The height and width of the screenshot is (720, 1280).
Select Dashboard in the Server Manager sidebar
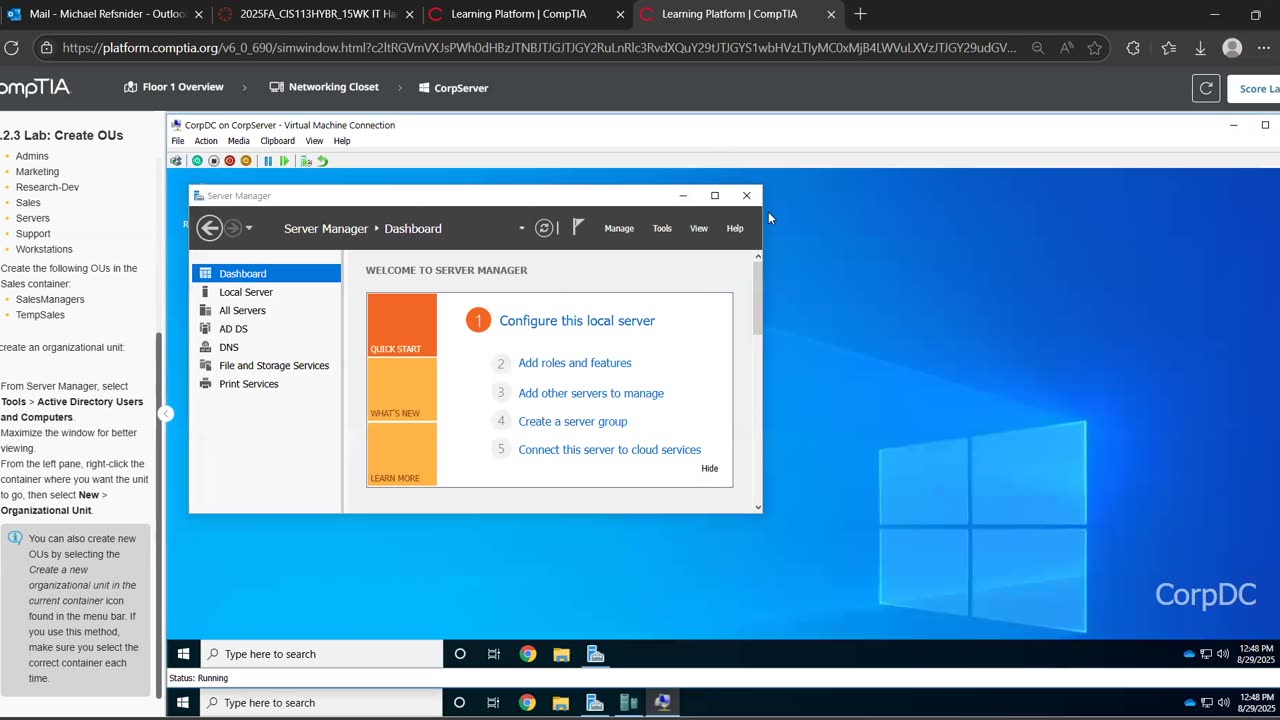pyautogui.click(x=266, y=274)
